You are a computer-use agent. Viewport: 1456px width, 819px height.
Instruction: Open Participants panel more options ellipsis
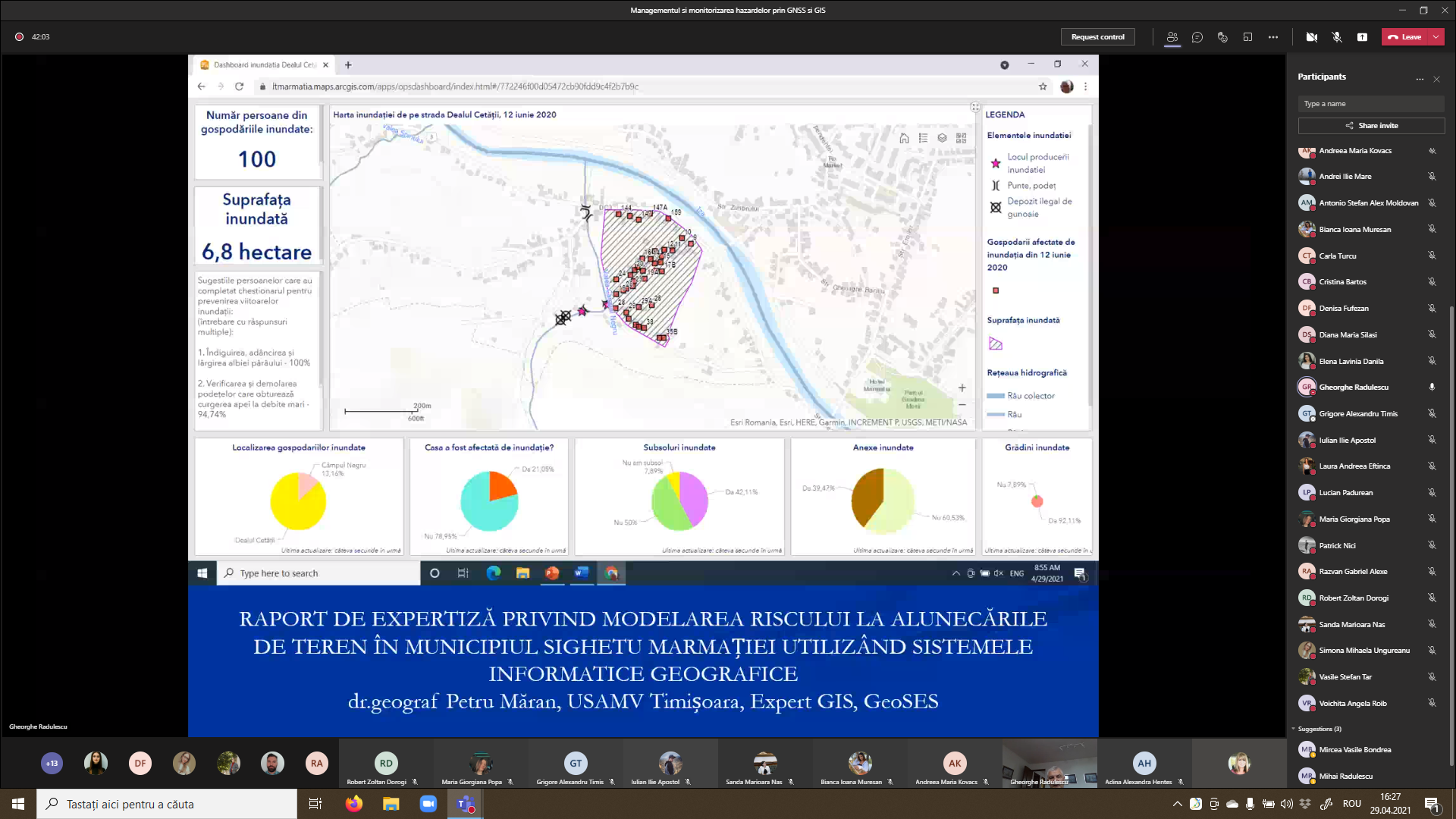[1420, 79]
